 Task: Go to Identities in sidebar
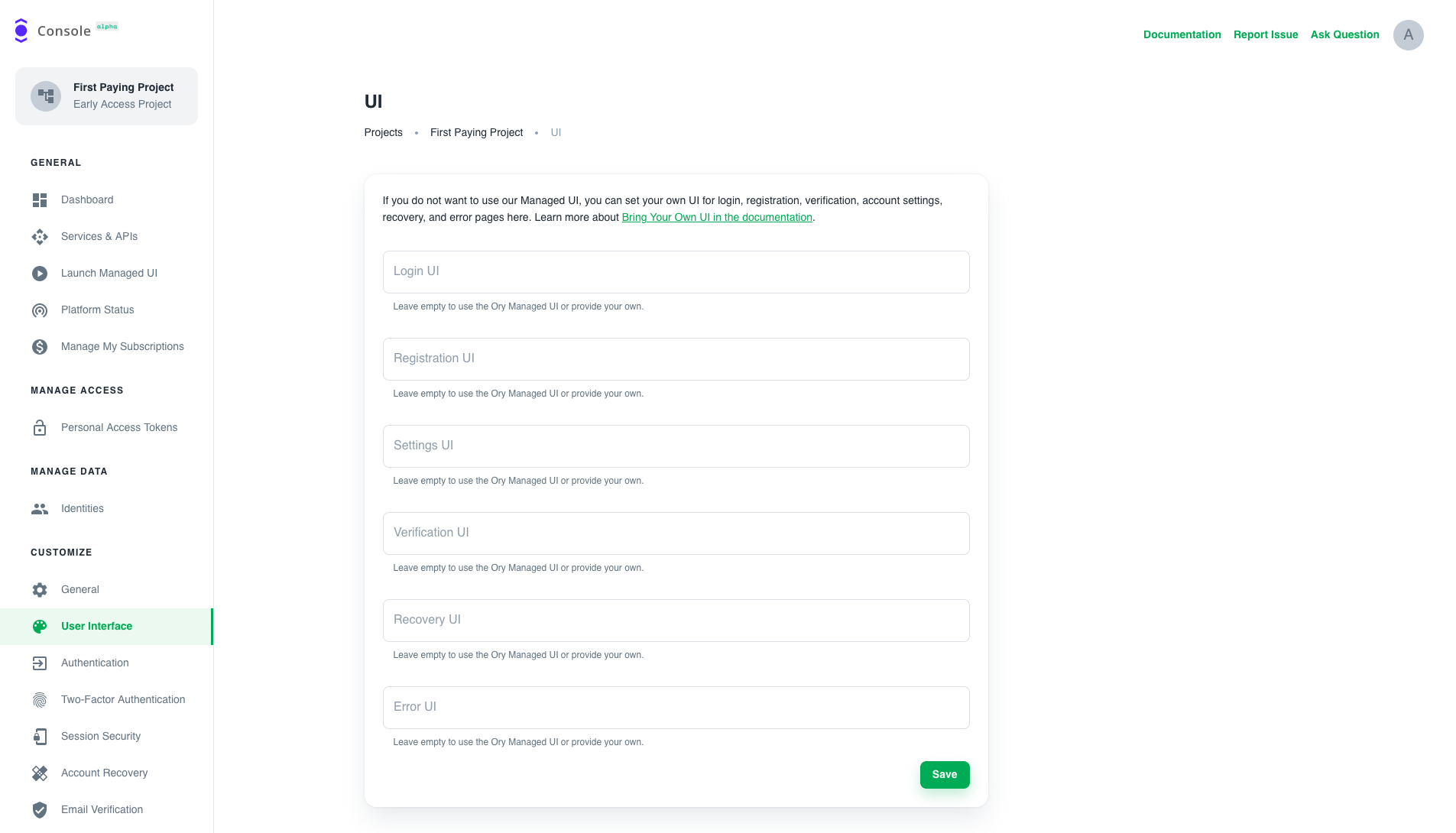[x=83, y=509]
